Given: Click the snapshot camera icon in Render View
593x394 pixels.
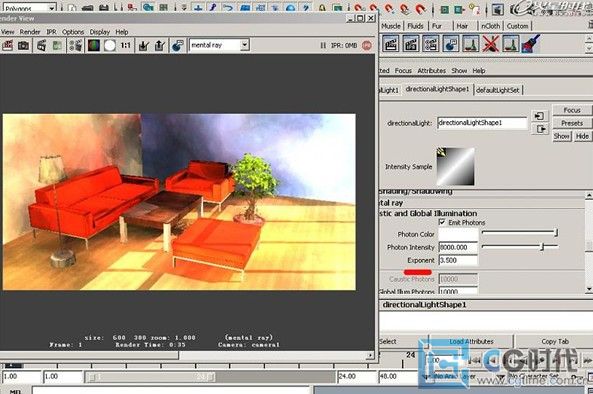Looking at the screenshot, I should click(x=23, y=46).
